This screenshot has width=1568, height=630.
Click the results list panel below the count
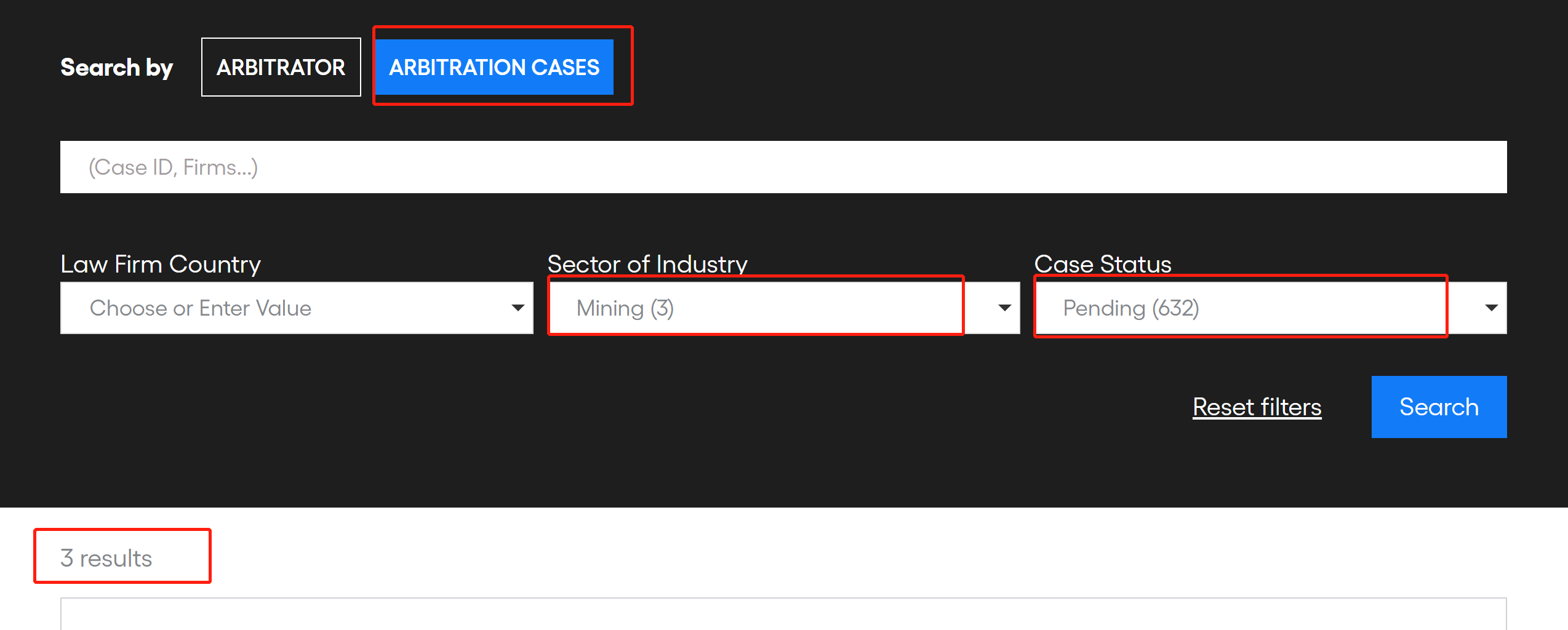(x=783, y=615)
